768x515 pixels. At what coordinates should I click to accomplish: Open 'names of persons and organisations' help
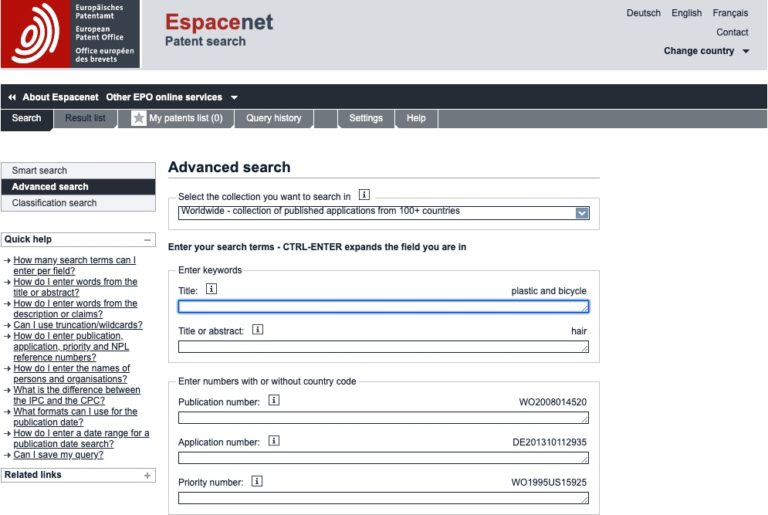click(72, 373)
